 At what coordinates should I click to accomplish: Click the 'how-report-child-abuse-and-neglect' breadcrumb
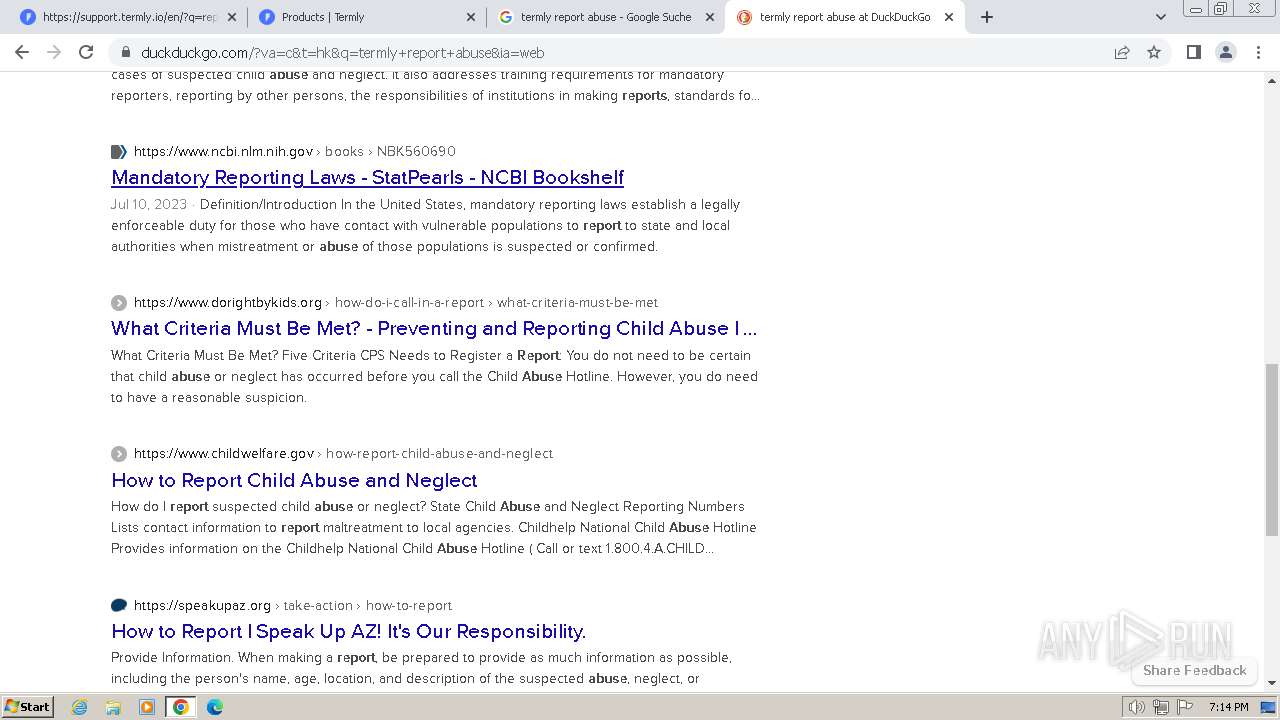pos(439,453)
